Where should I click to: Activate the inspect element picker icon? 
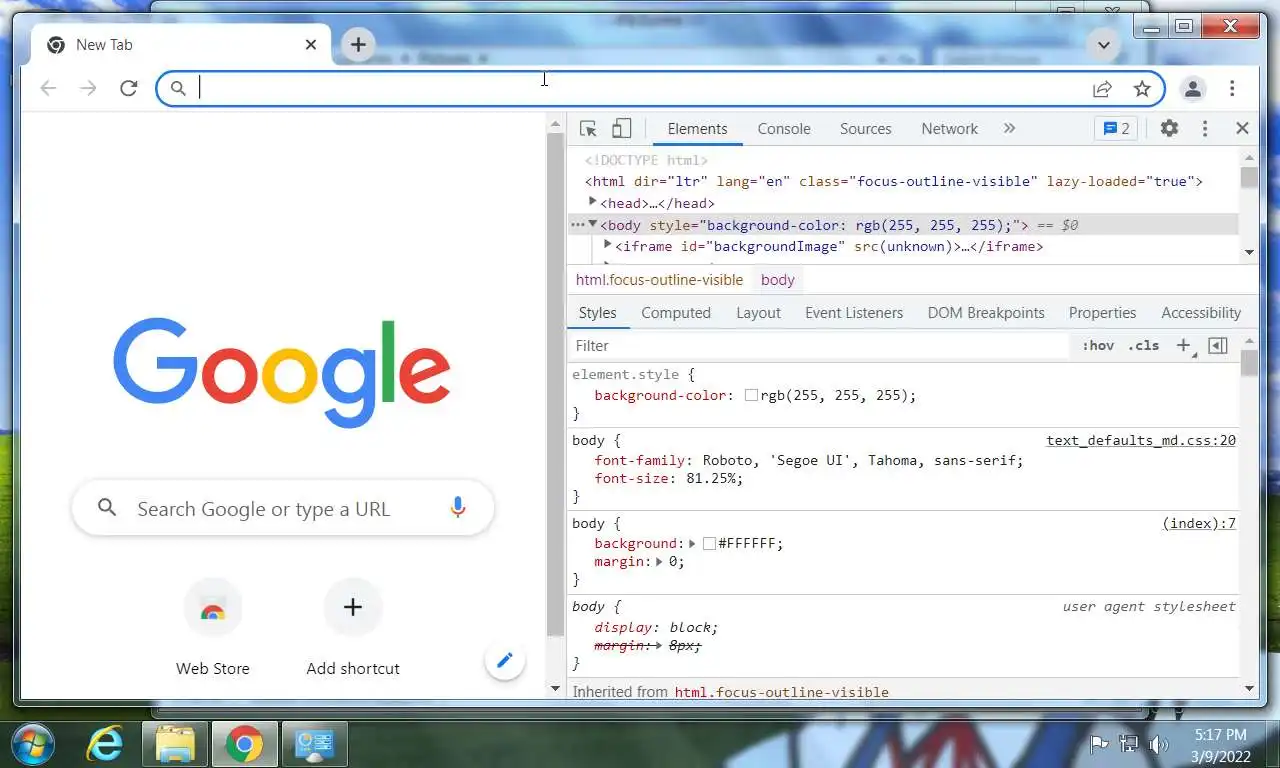(x=588, y=128)
